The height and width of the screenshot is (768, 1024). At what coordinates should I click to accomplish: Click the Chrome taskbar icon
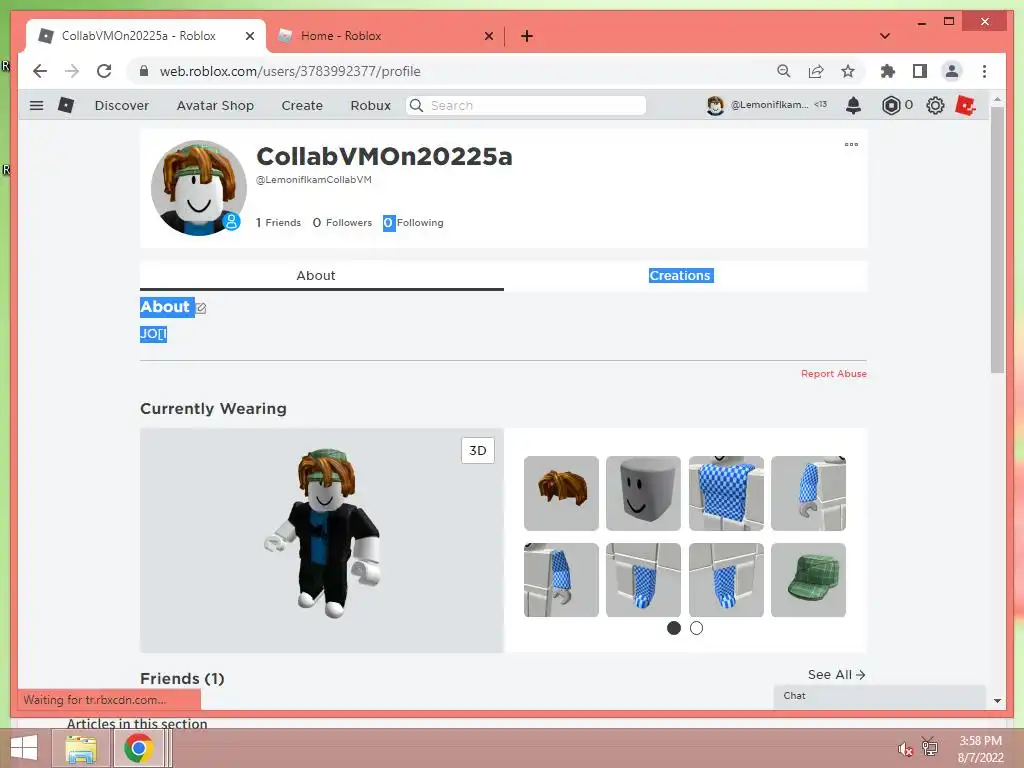(138, 748)
